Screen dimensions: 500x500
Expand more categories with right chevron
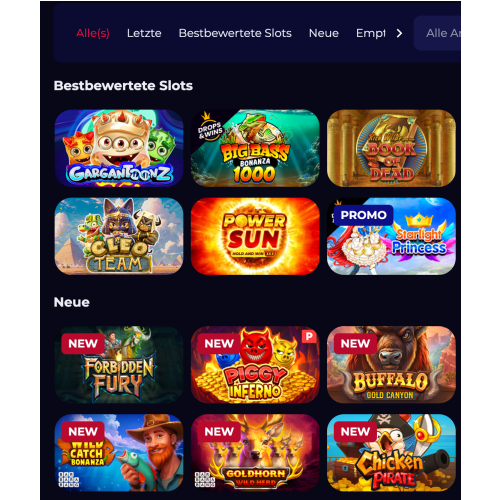pos(399,33)
